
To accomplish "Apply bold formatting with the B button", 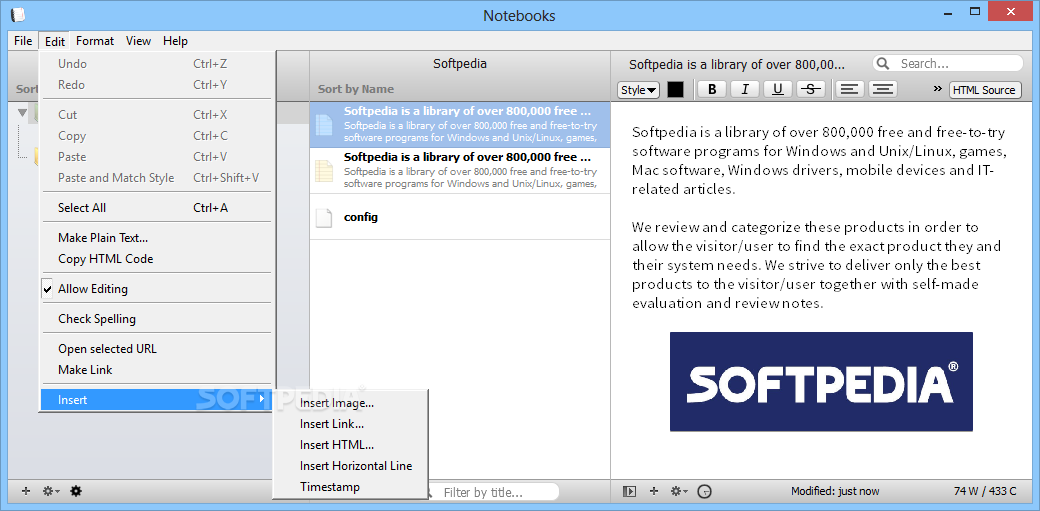I will pyautogui.click(x=712, y=90).
